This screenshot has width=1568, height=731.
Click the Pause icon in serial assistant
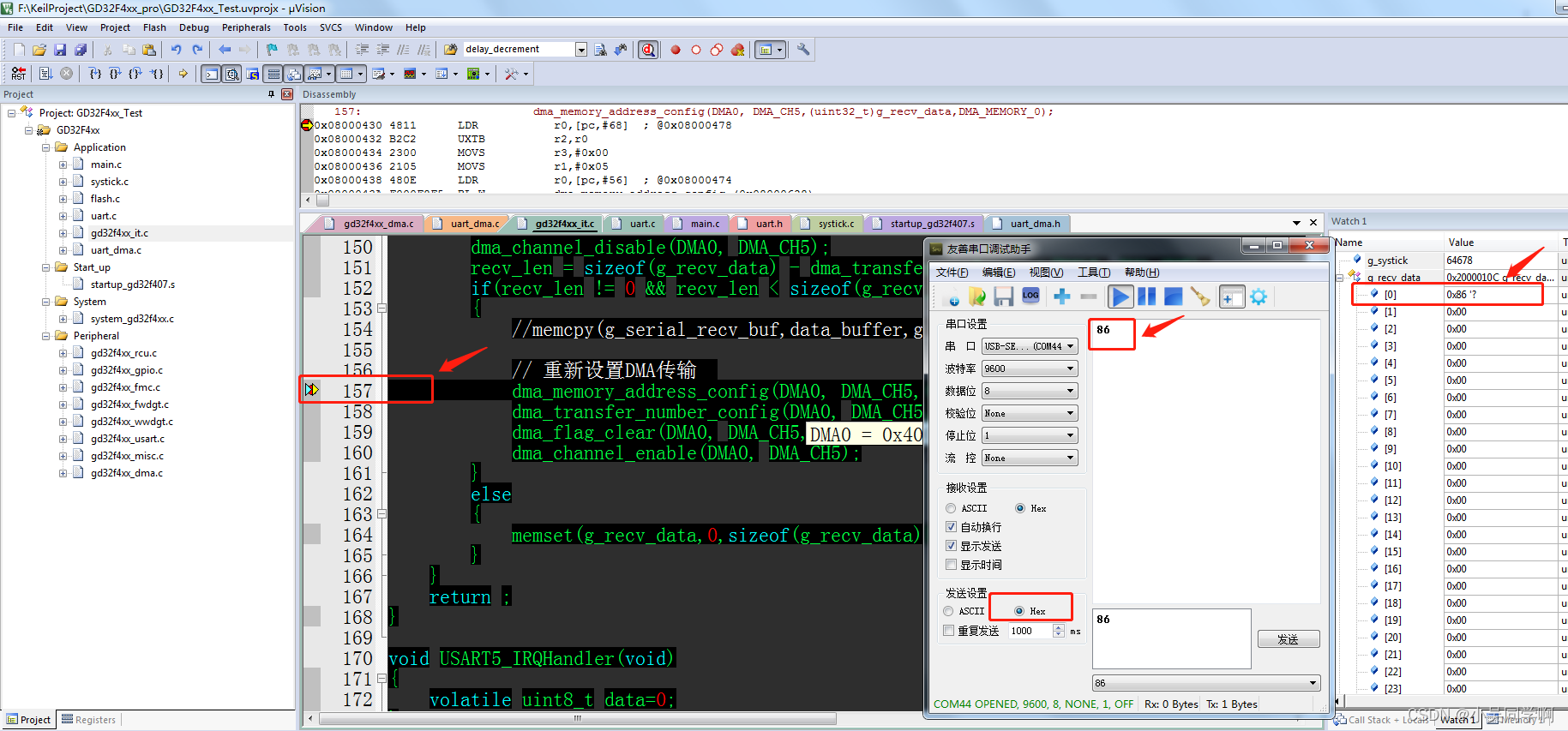[1146, 297]
